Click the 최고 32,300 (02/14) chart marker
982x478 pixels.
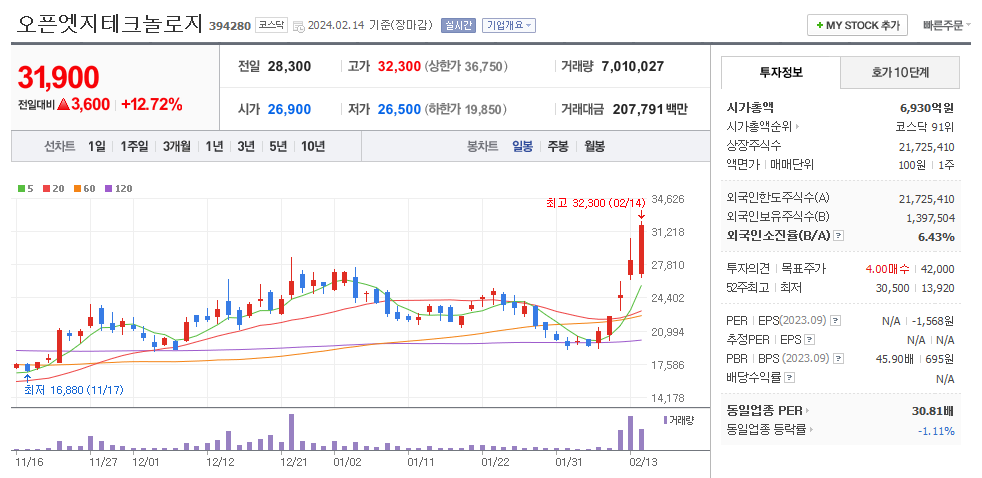tap(595, 203)
